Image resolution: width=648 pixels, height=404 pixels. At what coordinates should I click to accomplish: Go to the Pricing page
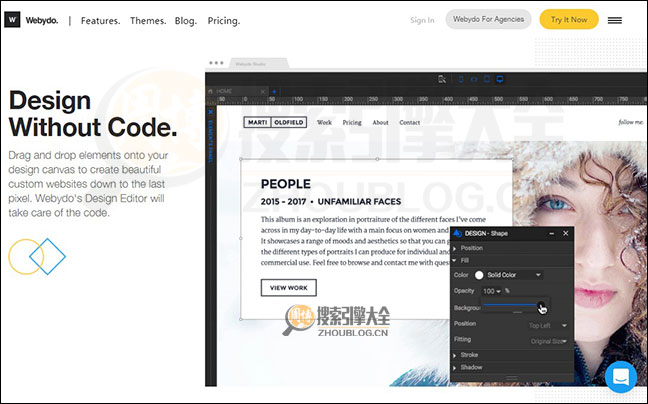(x=223, y=20)
